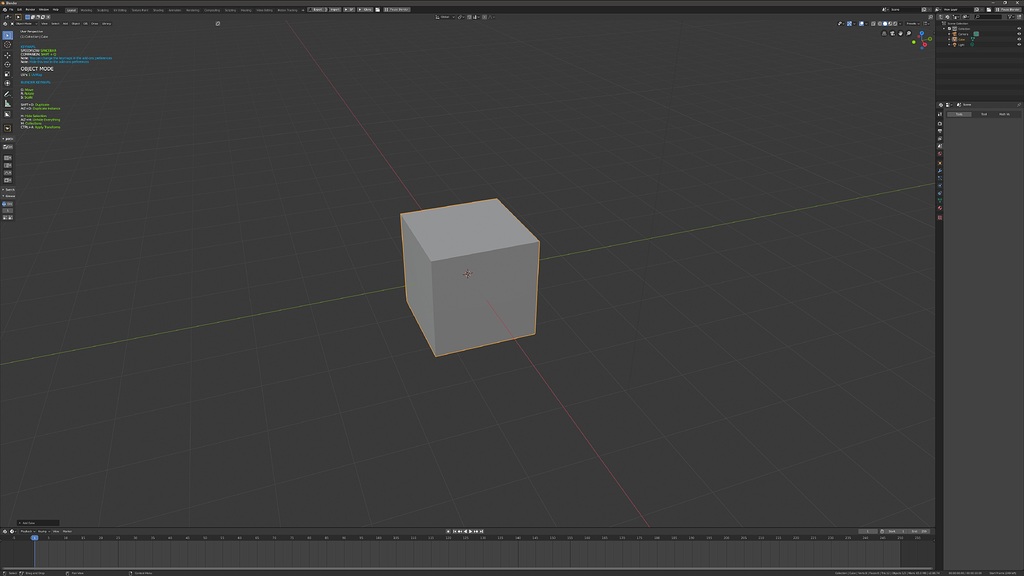Open outliner filter dropdown
The height and width of the screenshot is (576, 1024).
pos(1012,17)
